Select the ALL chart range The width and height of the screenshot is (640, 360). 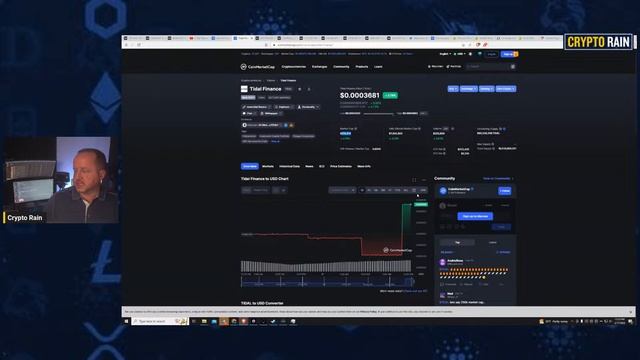[x=406, y=190]
